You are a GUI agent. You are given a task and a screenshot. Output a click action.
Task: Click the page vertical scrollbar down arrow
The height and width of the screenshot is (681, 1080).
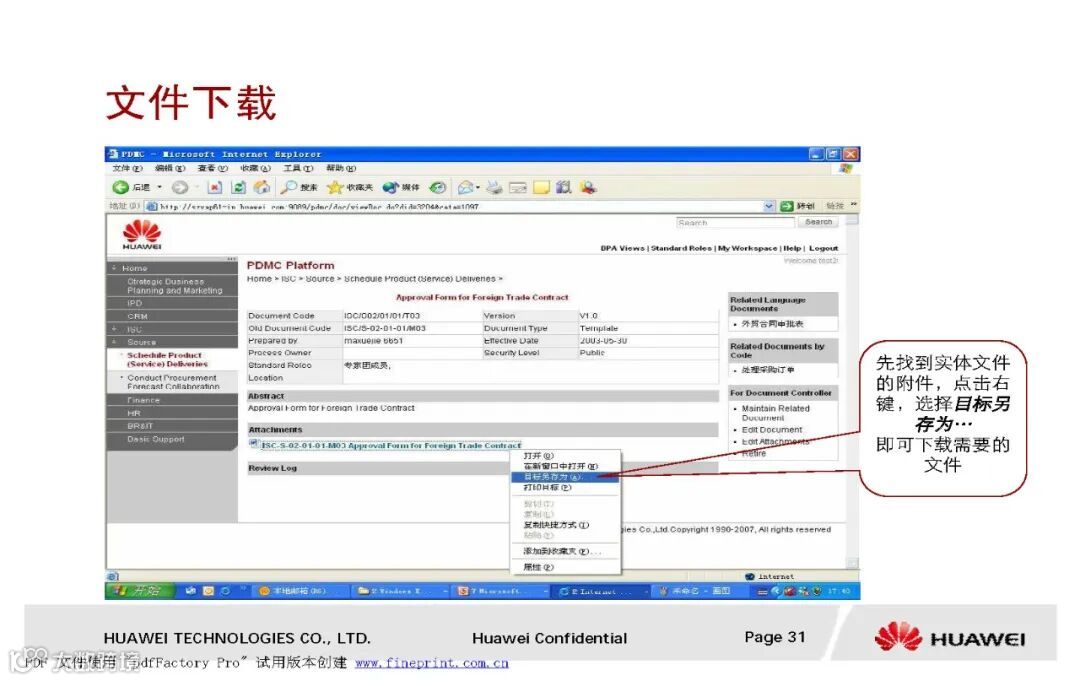852,563
